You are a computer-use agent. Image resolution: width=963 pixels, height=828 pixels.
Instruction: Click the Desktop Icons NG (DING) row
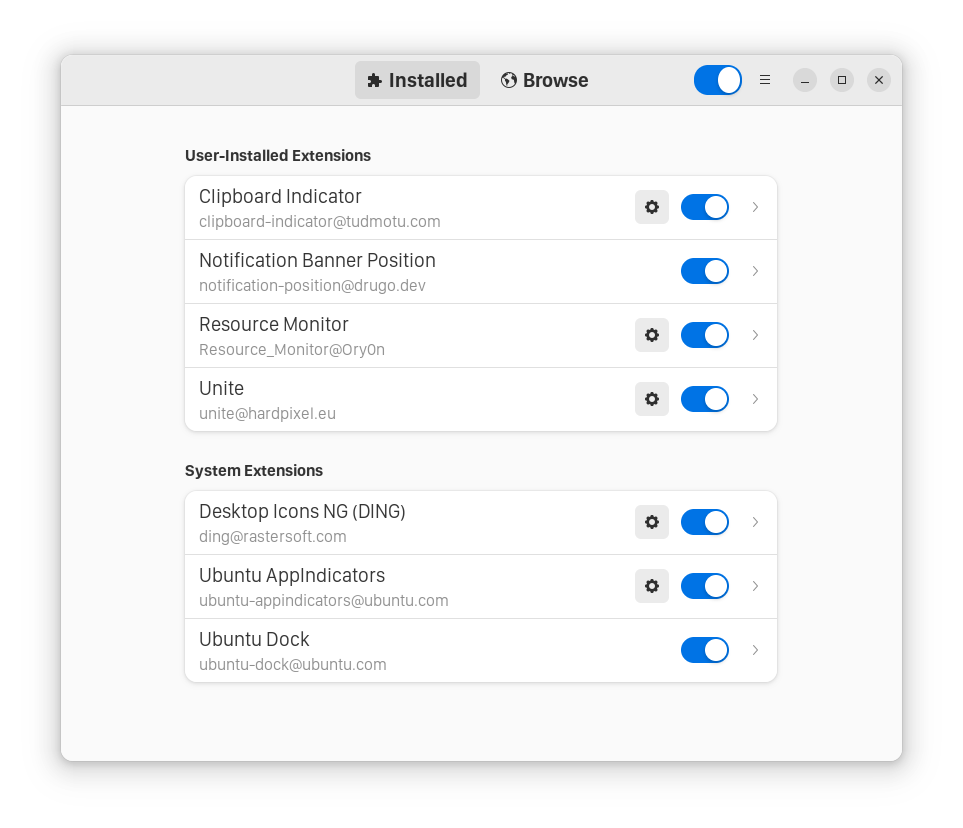click(400, 522)
